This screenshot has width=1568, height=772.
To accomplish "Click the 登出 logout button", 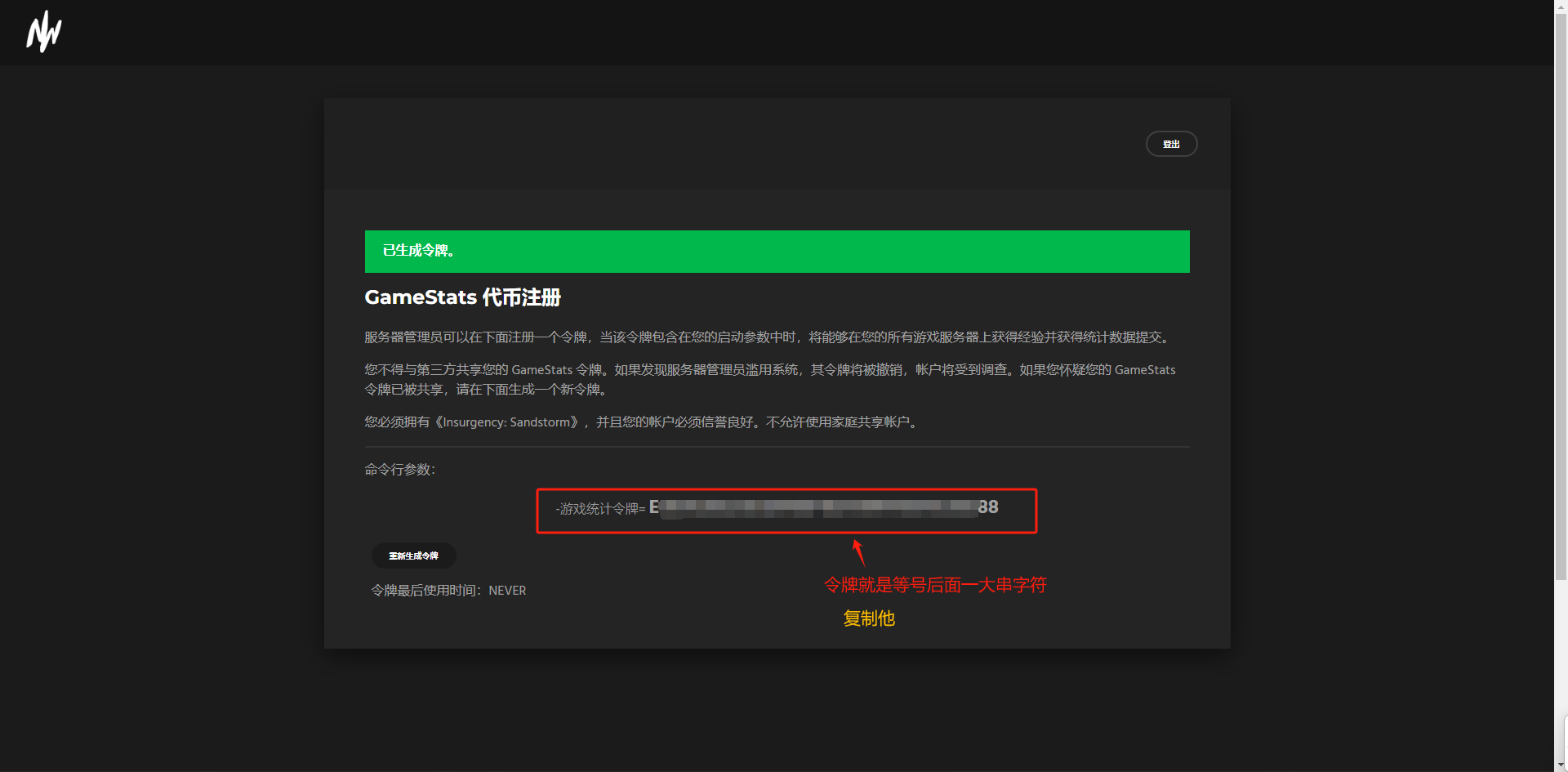I will click(x=1171, y=144).
